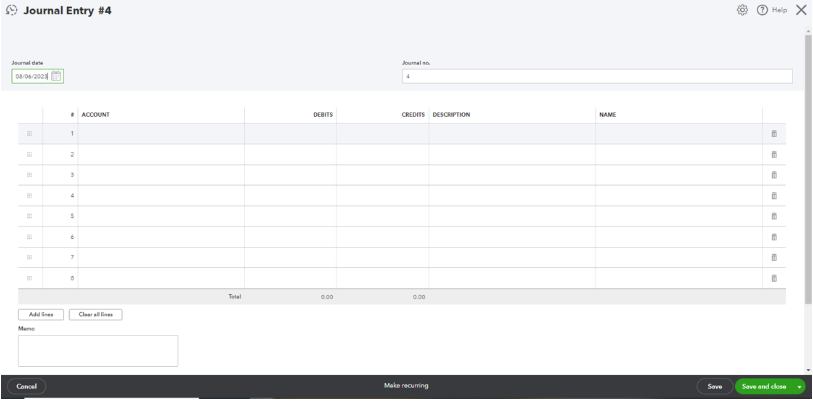Select the Credits cell of line 2
This screenshot has height=402, width=813.
tap(383, 155)
